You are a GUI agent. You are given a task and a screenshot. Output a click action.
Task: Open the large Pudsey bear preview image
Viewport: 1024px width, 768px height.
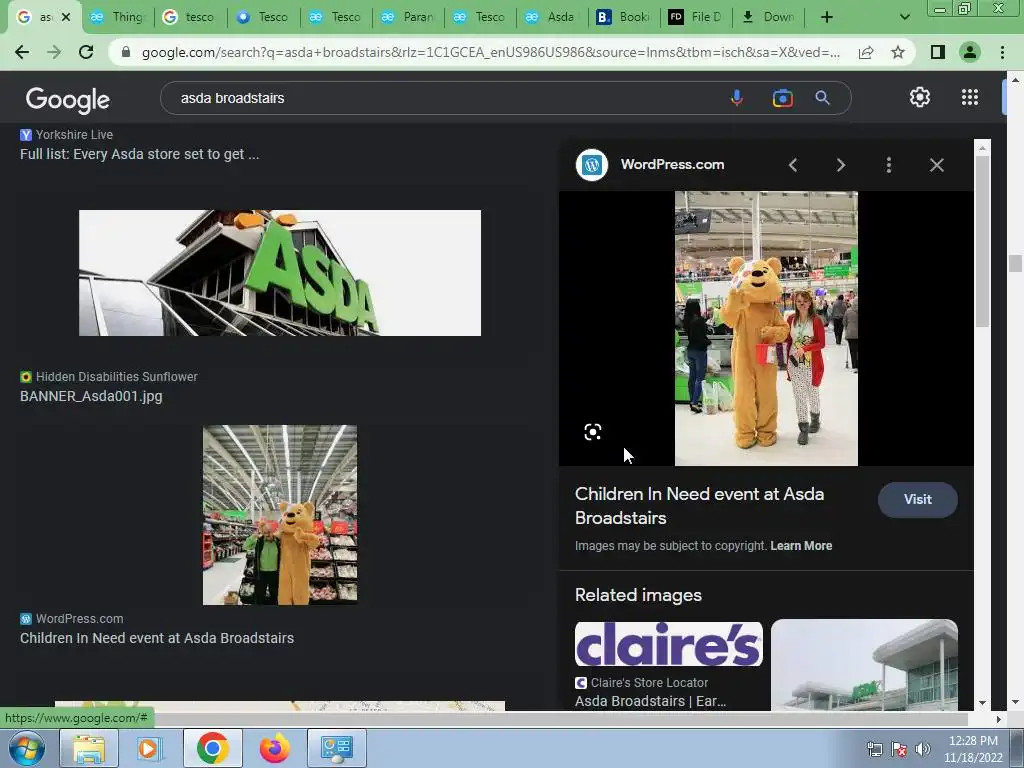[x=766, y=328]
